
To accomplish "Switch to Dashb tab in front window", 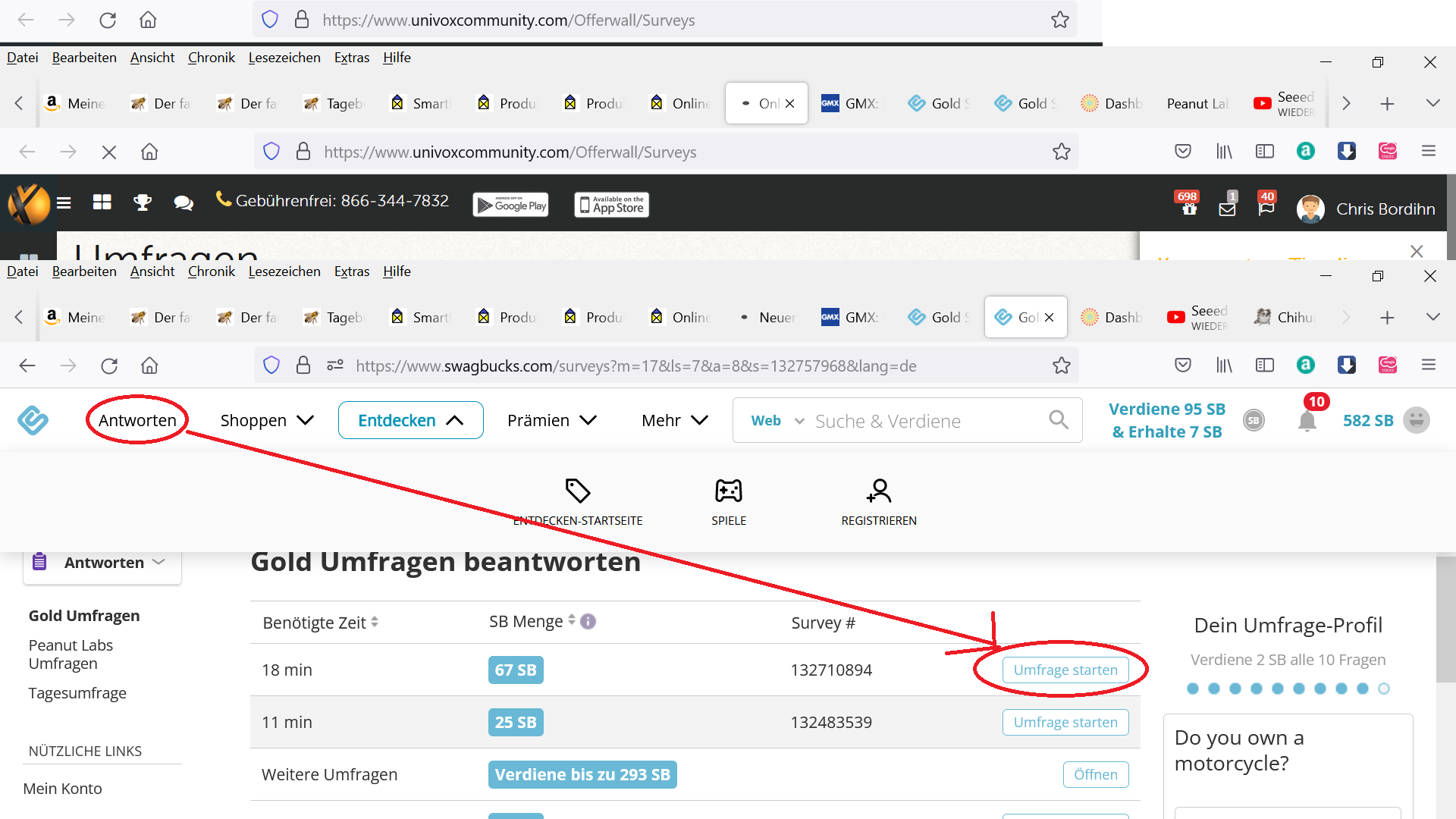I will 1112,317.
